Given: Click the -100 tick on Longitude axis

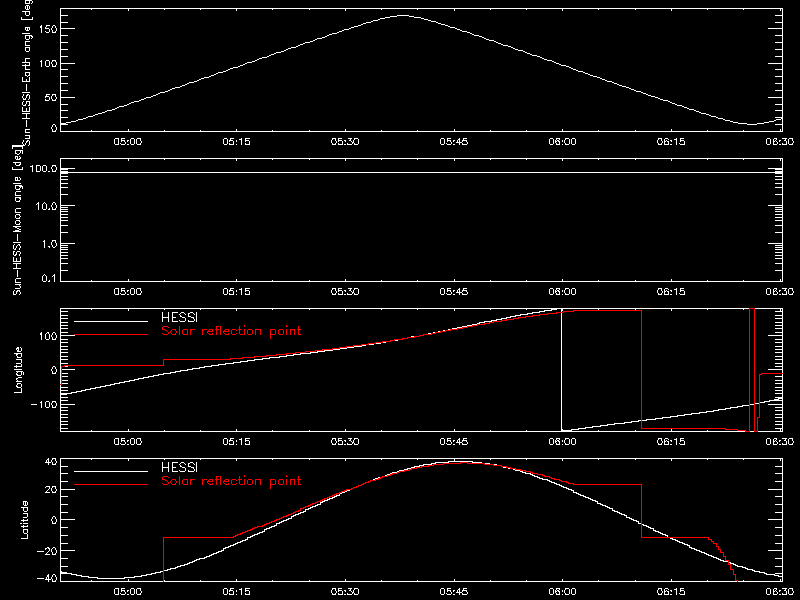Looking at the screenshot, I should [44, 404].
